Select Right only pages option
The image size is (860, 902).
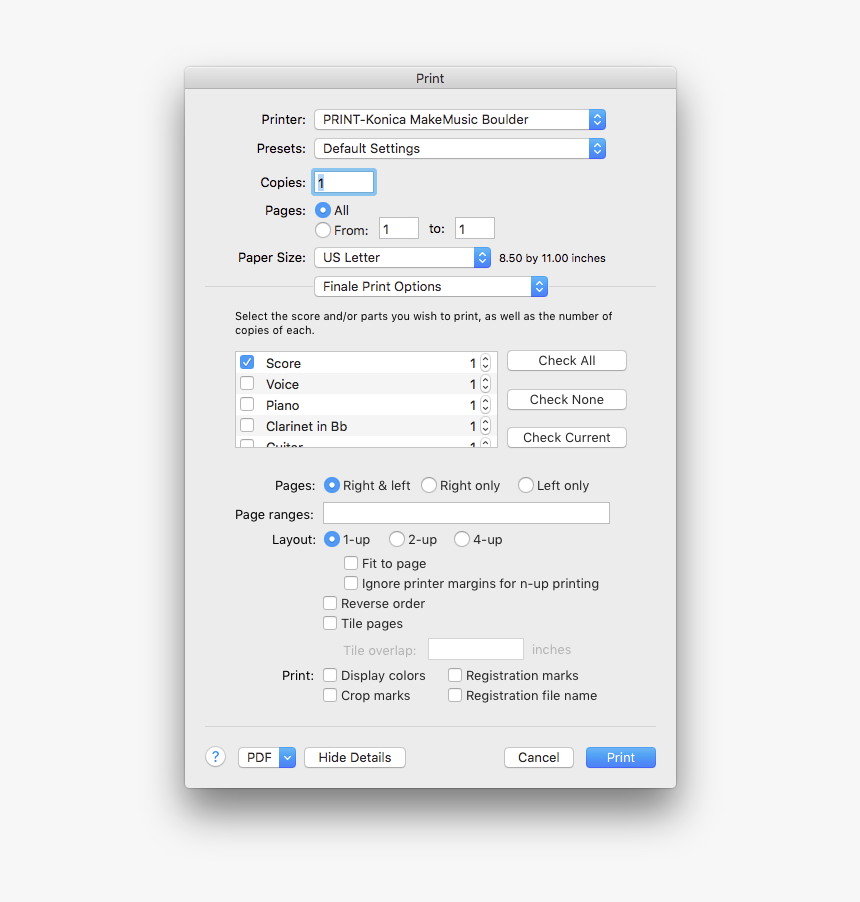coord(428,485)
